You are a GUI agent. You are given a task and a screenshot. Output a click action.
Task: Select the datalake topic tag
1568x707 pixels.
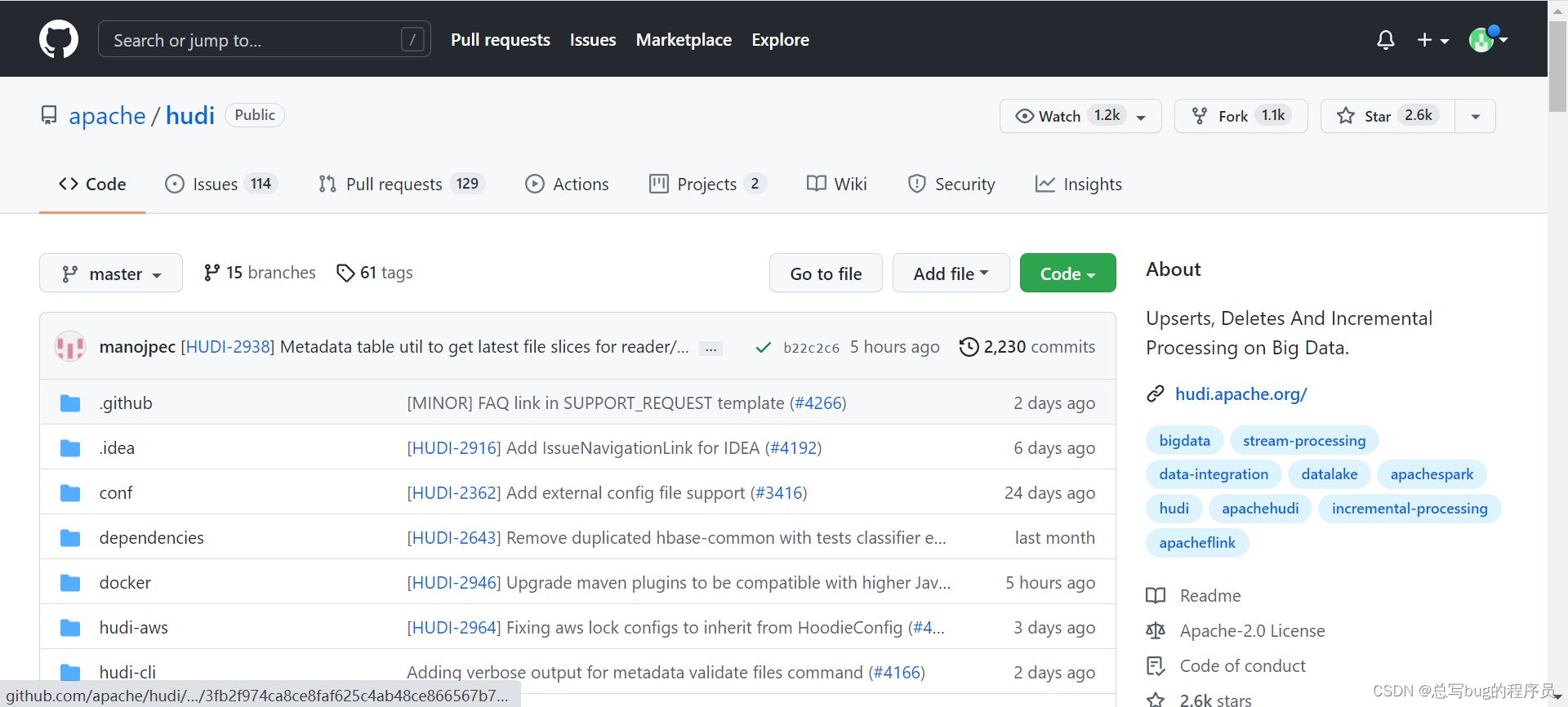click(1329, 474)
